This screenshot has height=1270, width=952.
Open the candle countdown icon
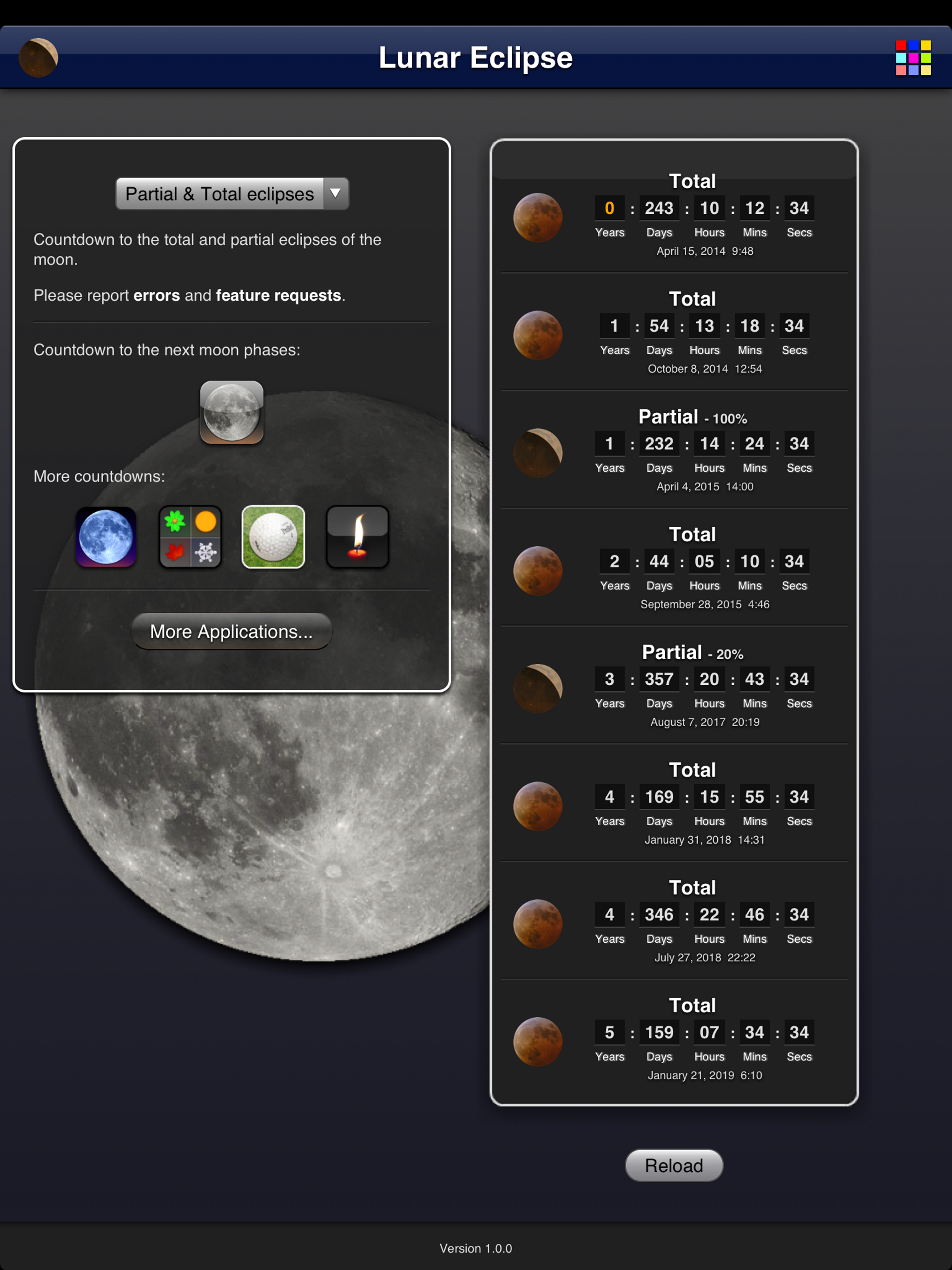click(x=357, y=537)
